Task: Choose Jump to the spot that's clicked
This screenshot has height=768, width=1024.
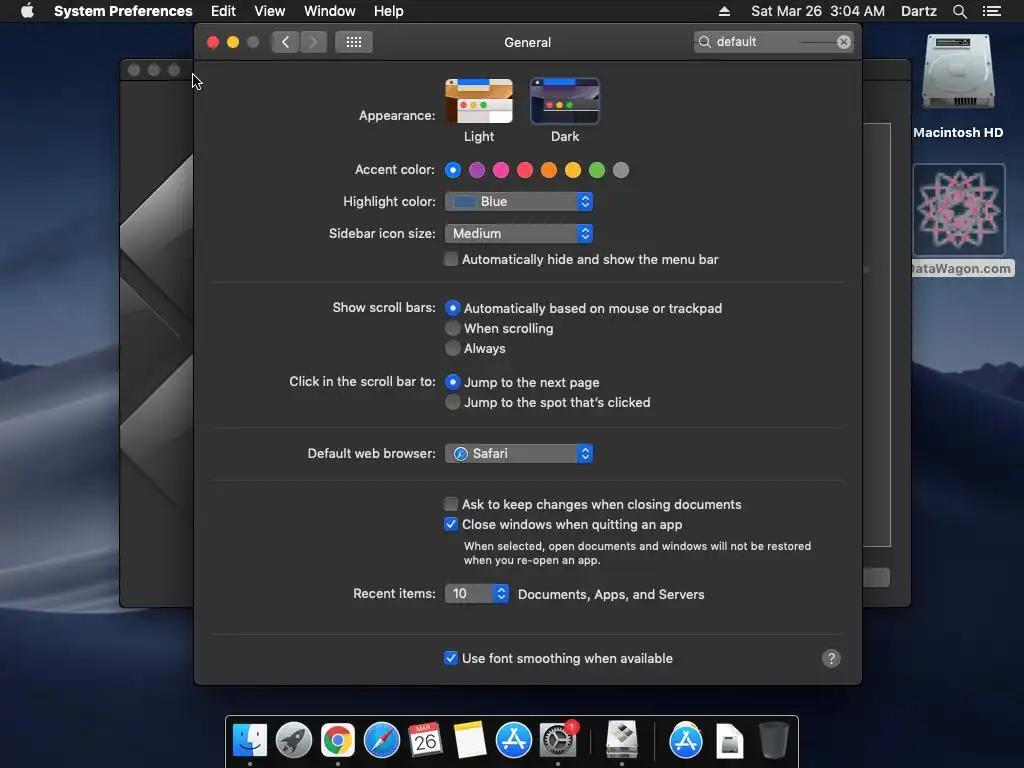Action: click(x=453, y=402)
